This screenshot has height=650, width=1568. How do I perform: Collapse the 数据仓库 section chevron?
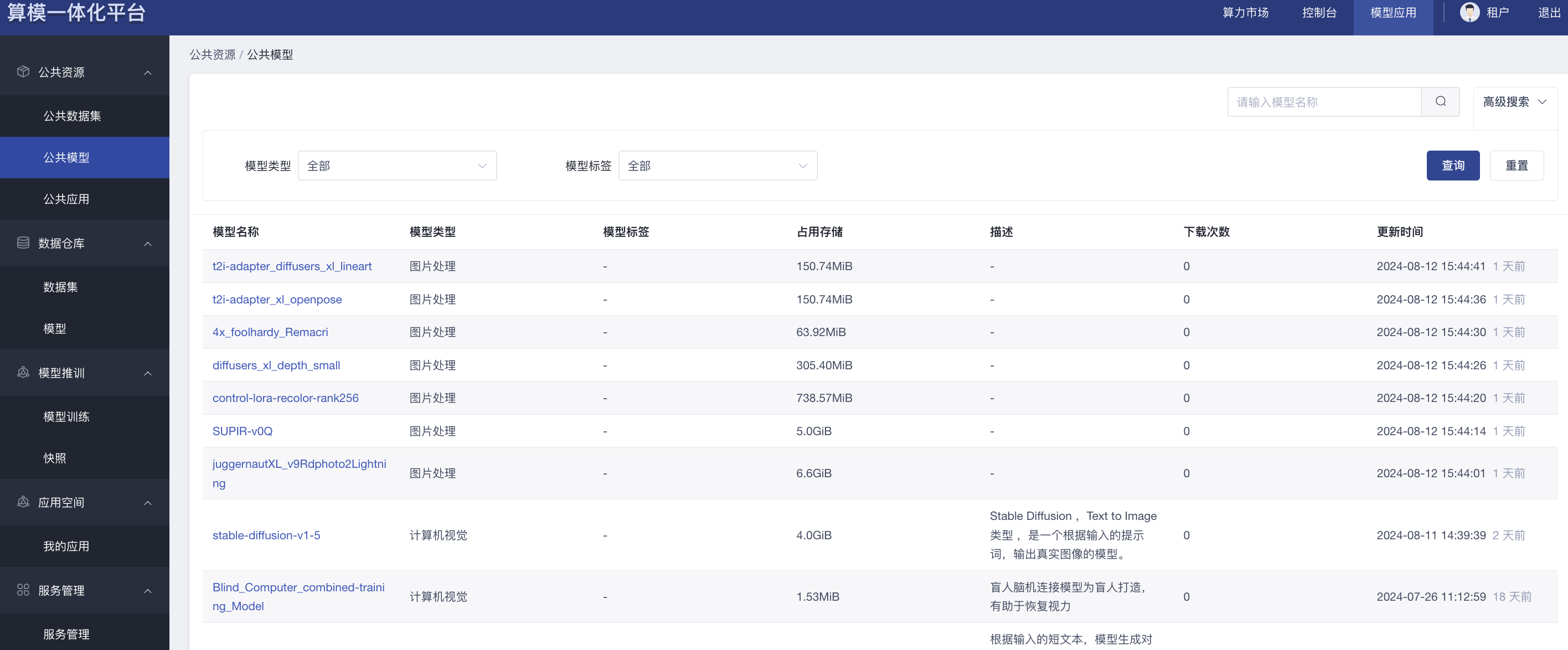147,244
